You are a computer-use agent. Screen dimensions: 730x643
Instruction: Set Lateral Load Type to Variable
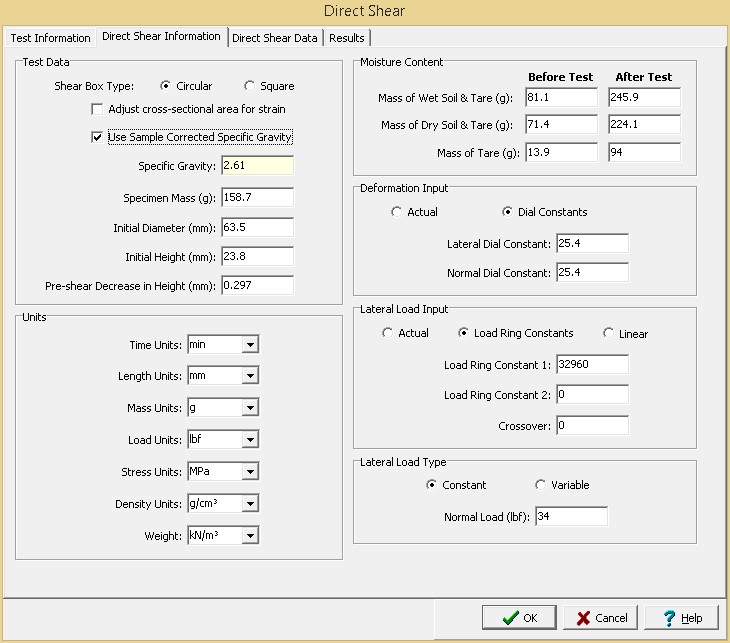[x=541, y=485]
